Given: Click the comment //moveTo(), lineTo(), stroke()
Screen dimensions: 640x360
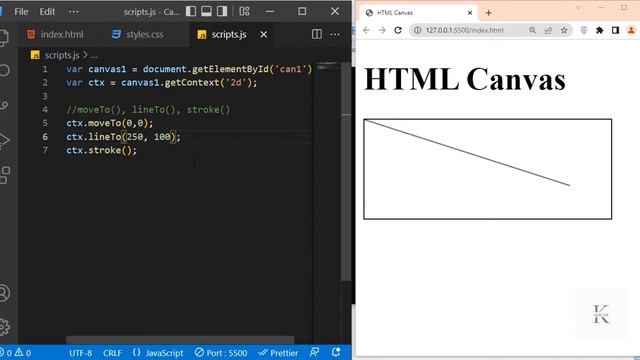Looking at the screenshot, I should tap(148, 110).
